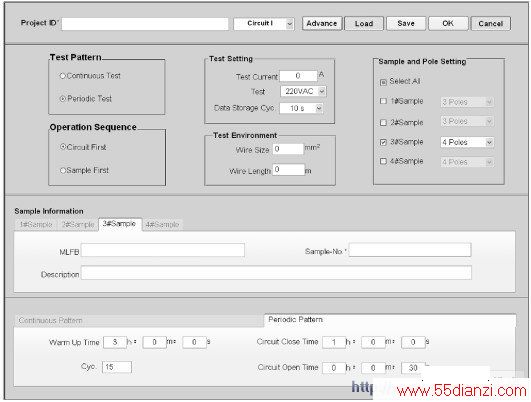Click the Circuit Open Time hours field

pos(334,368)
